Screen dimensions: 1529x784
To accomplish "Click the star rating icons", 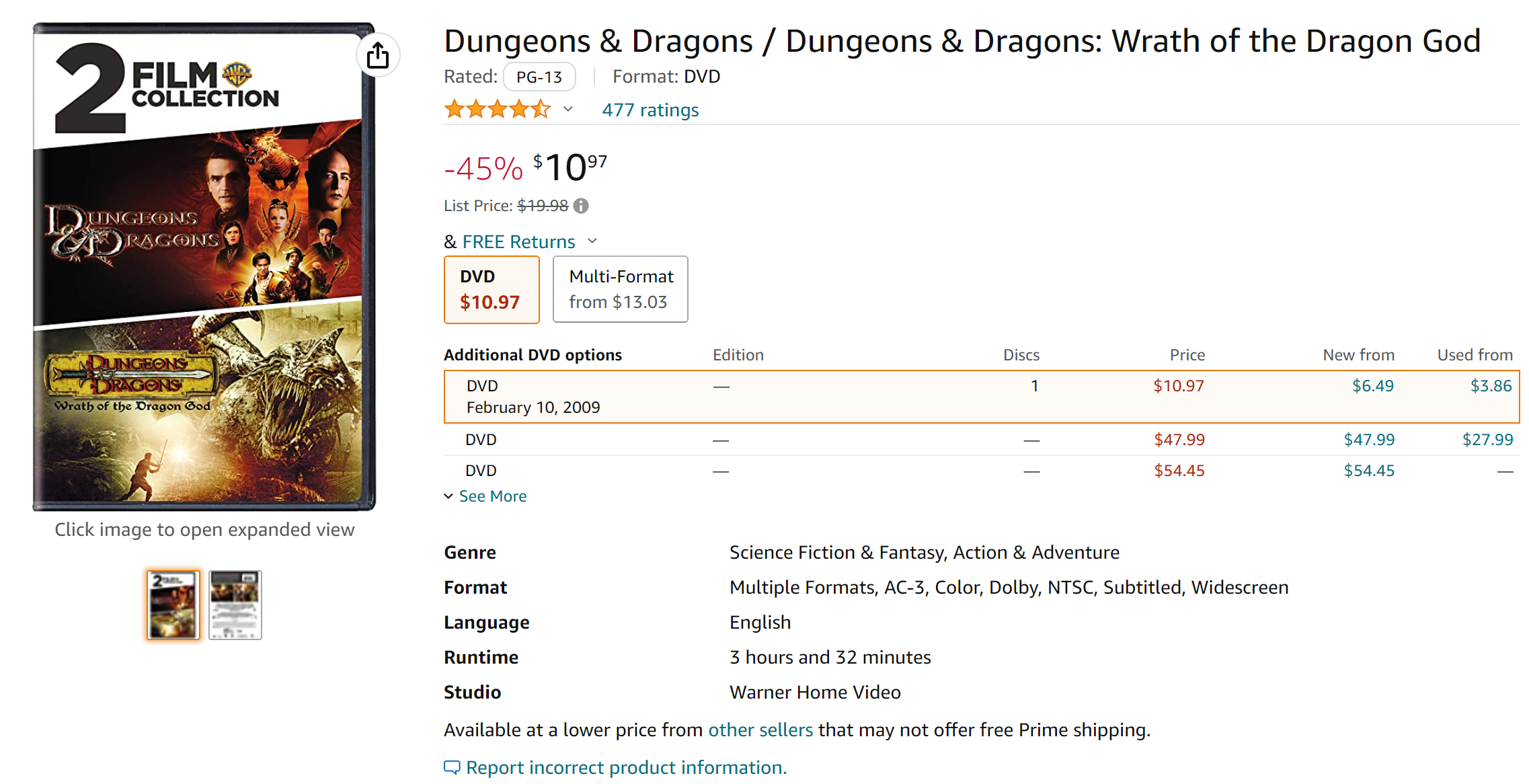I will (497, 110).
